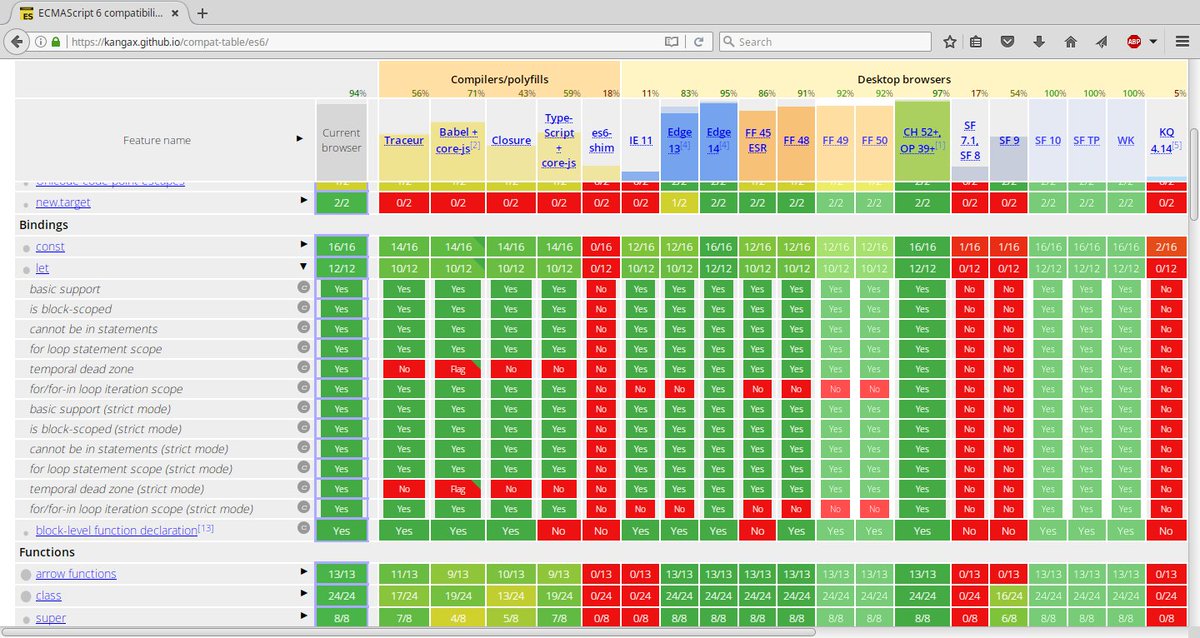1200x638 pixels.
Task: Click 'c' icon for for loop statement scope
Action: (303, 348)
